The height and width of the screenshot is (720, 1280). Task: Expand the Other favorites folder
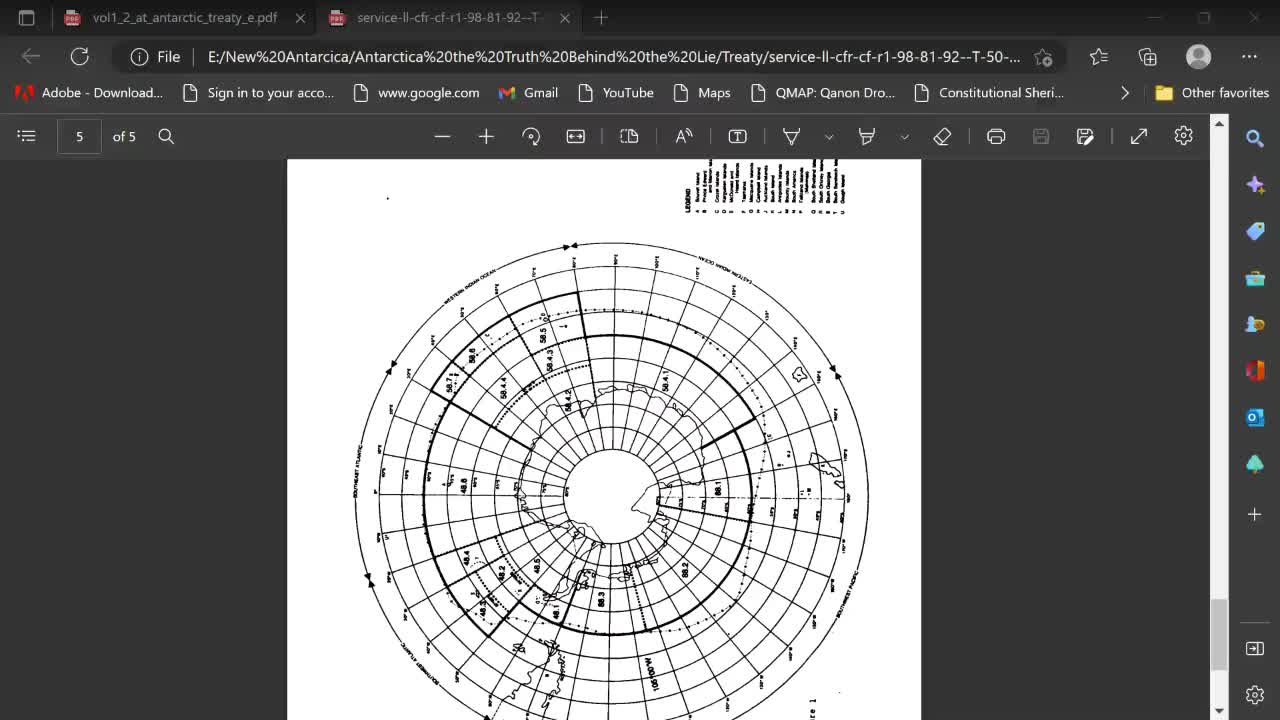1212,93
